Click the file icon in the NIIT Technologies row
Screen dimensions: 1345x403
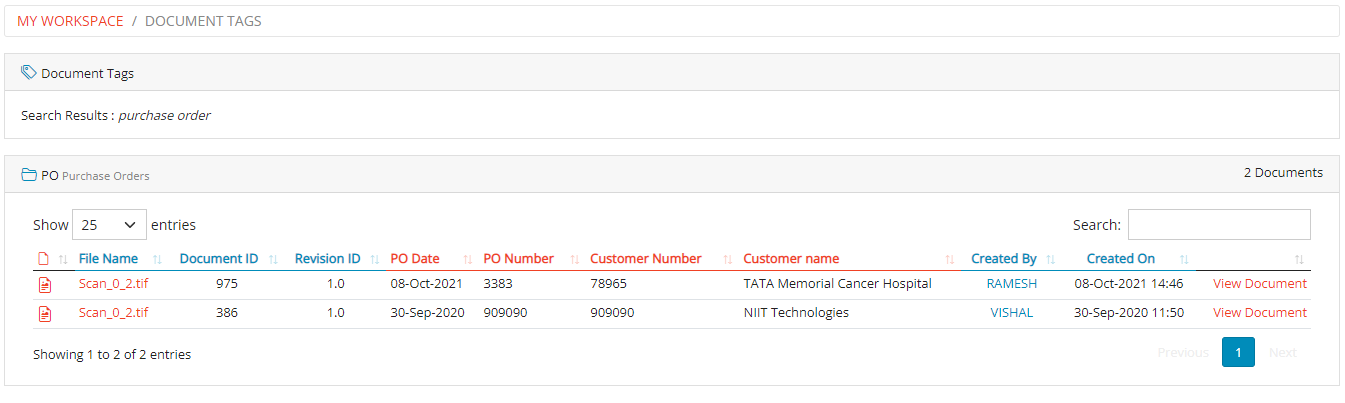point(44,313)
